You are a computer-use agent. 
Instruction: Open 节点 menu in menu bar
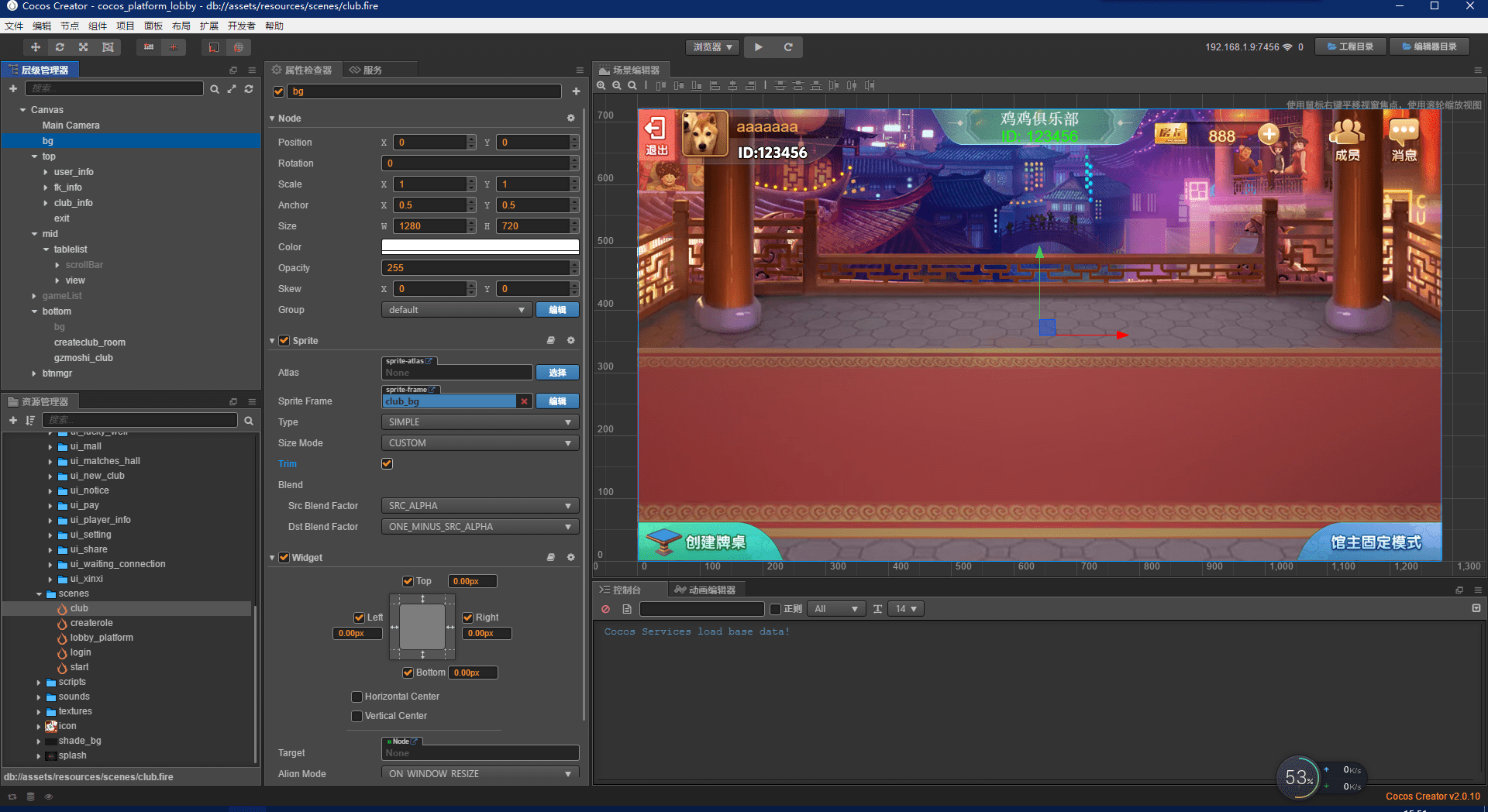click(70, 26)
